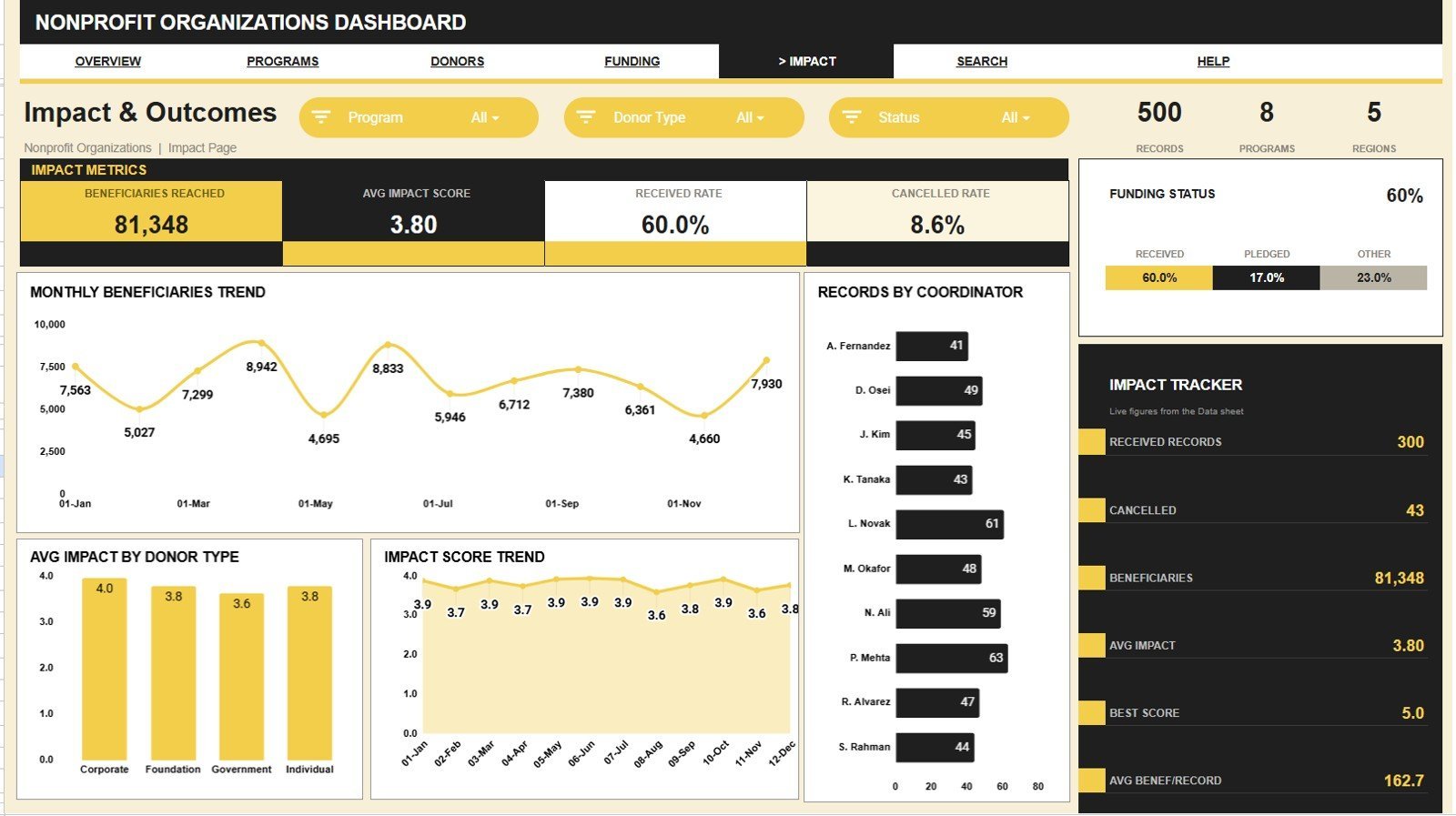The image size is (1456, 816).
Task: Click the Pledged 17.0% funding segment
Action: tap(1267, 277)
